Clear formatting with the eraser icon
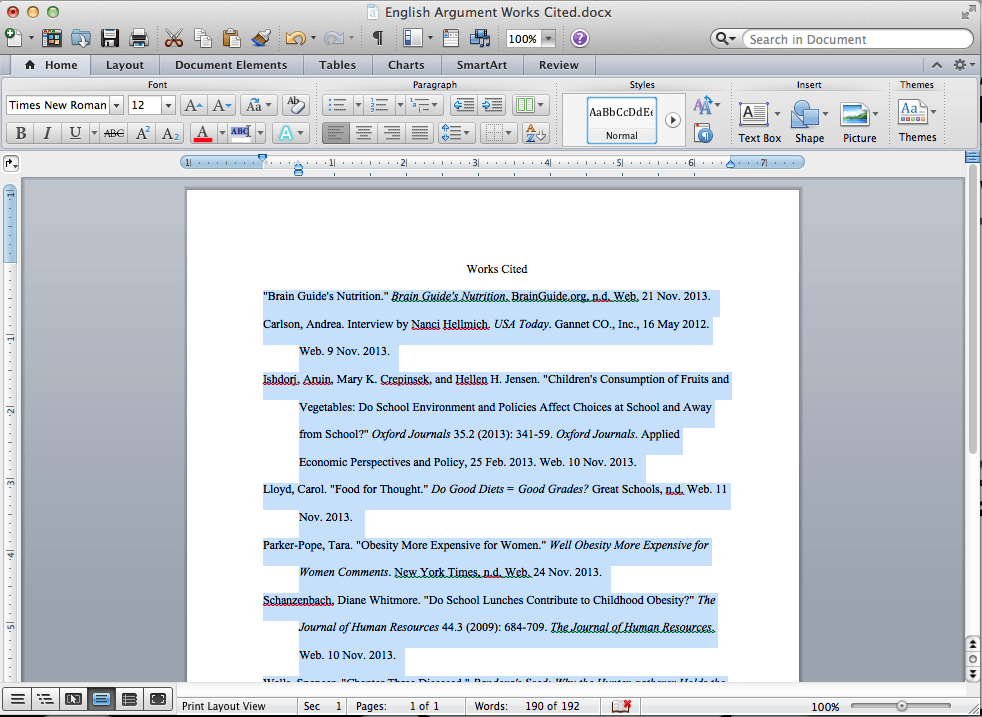 (x=296, y=105)
